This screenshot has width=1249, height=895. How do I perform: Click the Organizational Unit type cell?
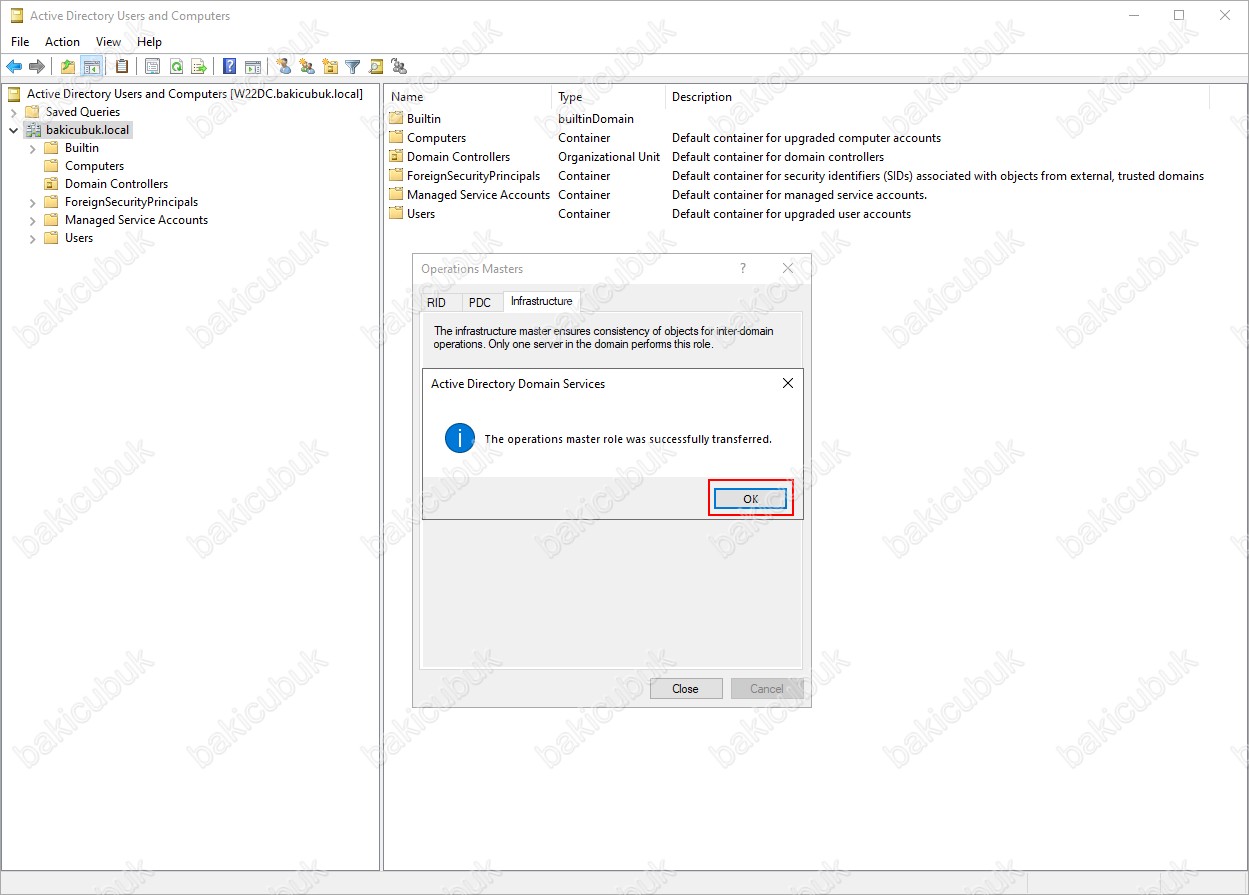609,157
